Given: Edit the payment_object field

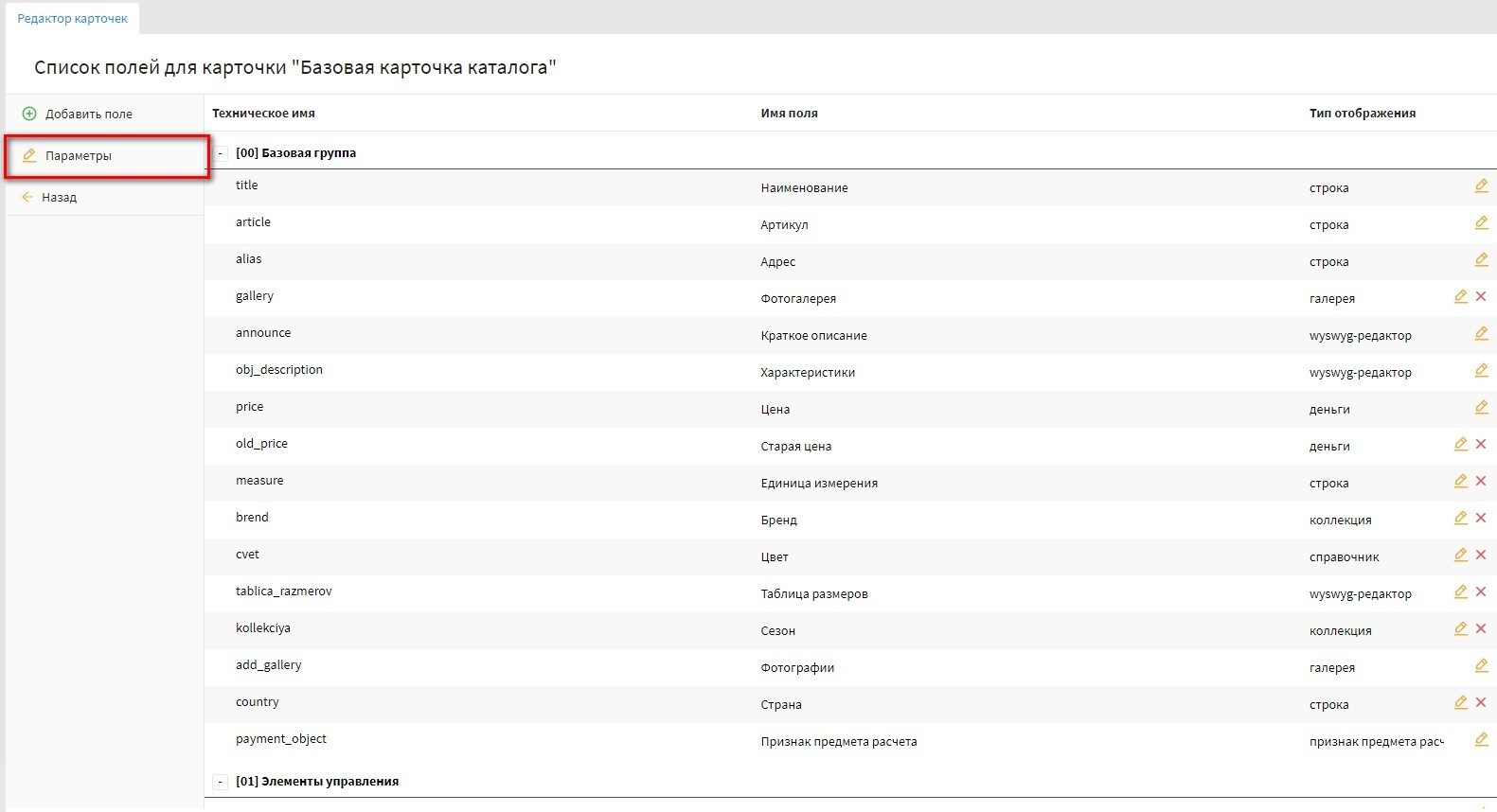Looking at the screenshot, I should (1481, 739).
